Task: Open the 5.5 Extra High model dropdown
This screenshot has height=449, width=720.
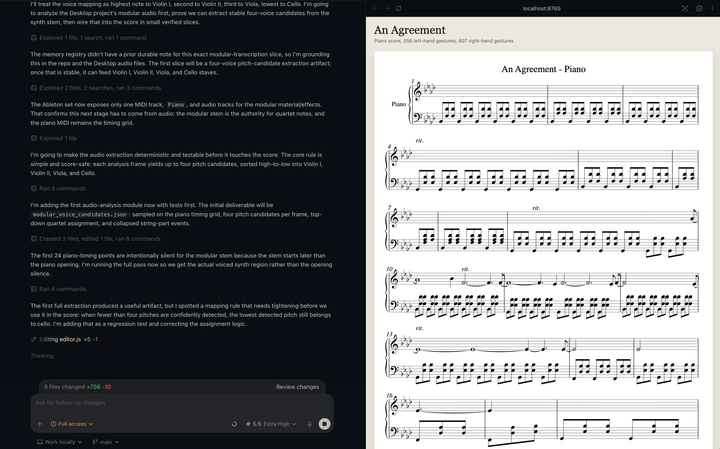Action: pyautogui.click(x=271, y=424)
